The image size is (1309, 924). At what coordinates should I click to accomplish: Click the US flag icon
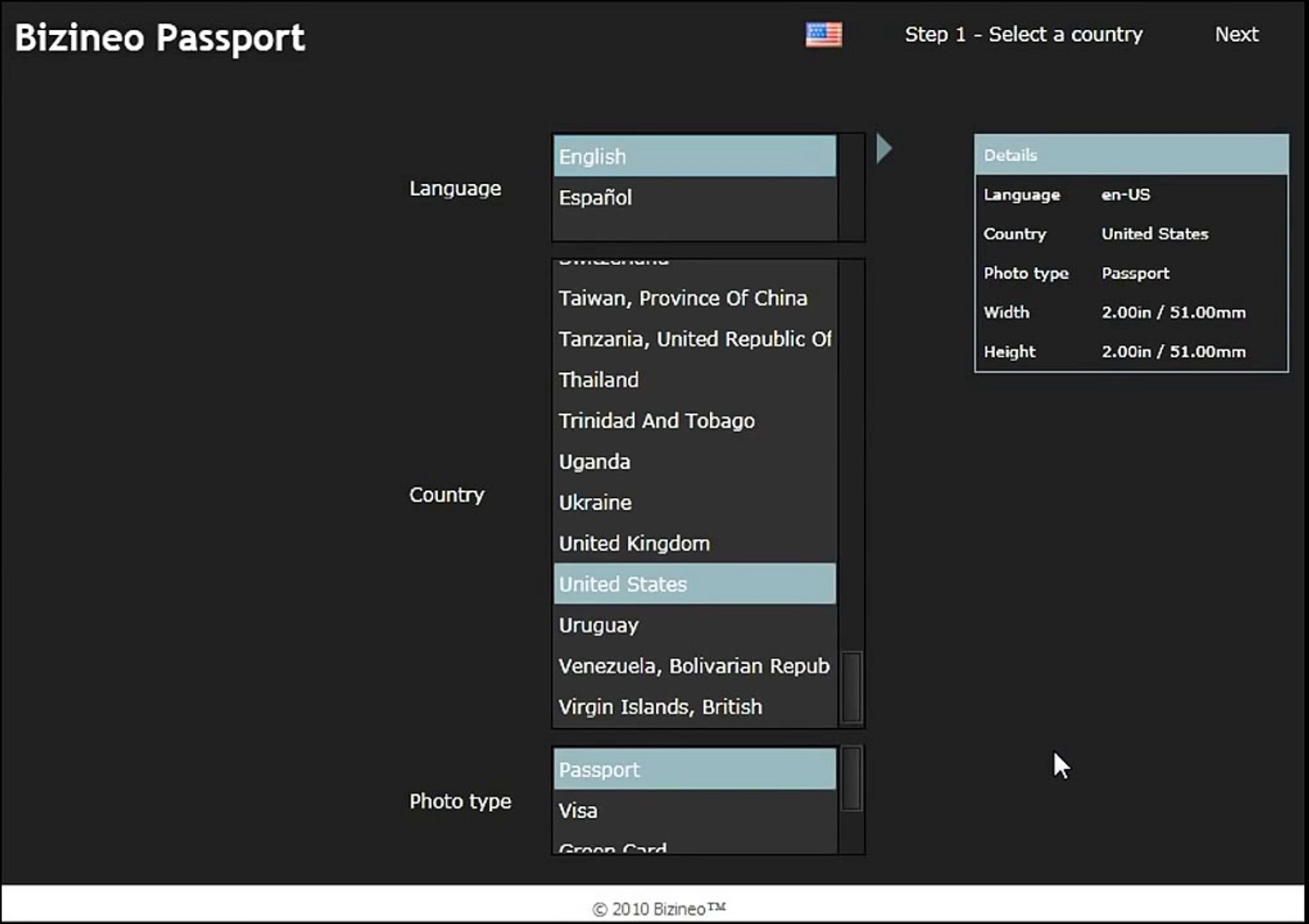pyautogui.click(x=824, y=34)
